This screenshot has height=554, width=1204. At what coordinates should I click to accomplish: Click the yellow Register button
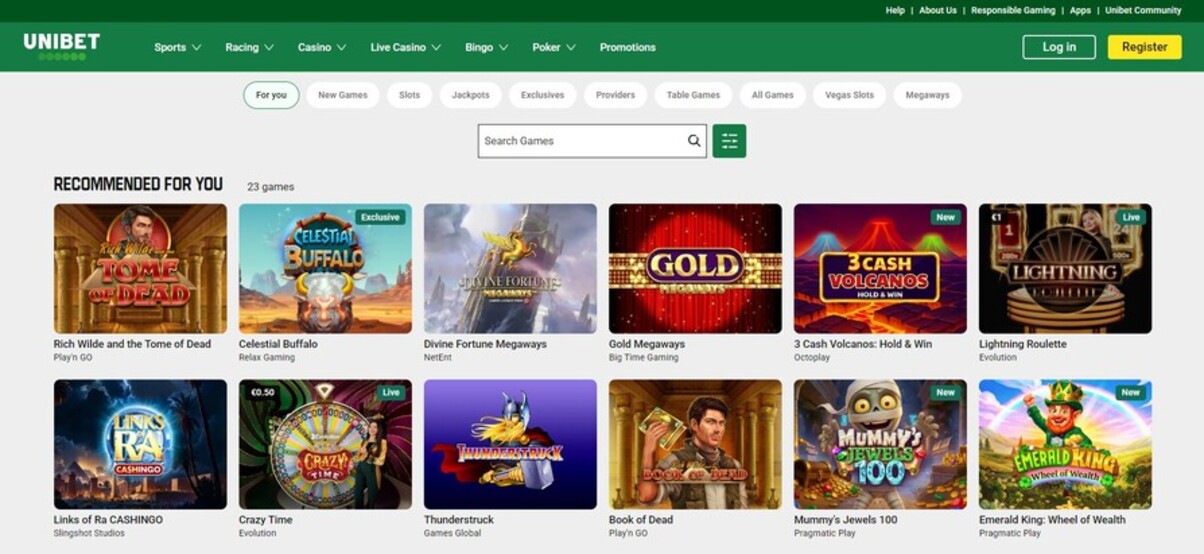1144,47
